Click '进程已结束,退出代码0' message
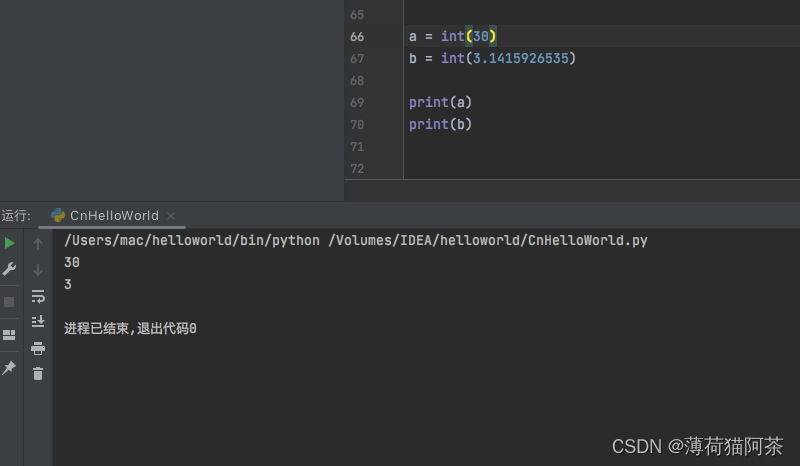800x466 pixels. click(130, 328)
